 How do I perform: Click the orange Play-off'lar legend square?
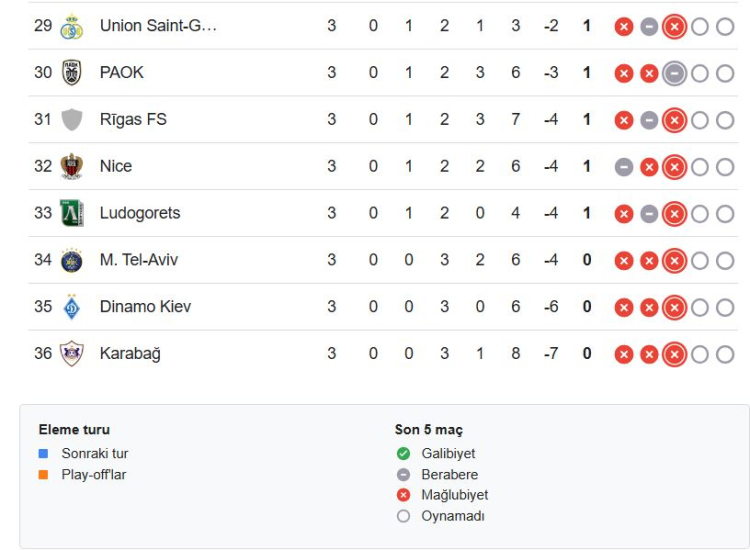point(43,474)
